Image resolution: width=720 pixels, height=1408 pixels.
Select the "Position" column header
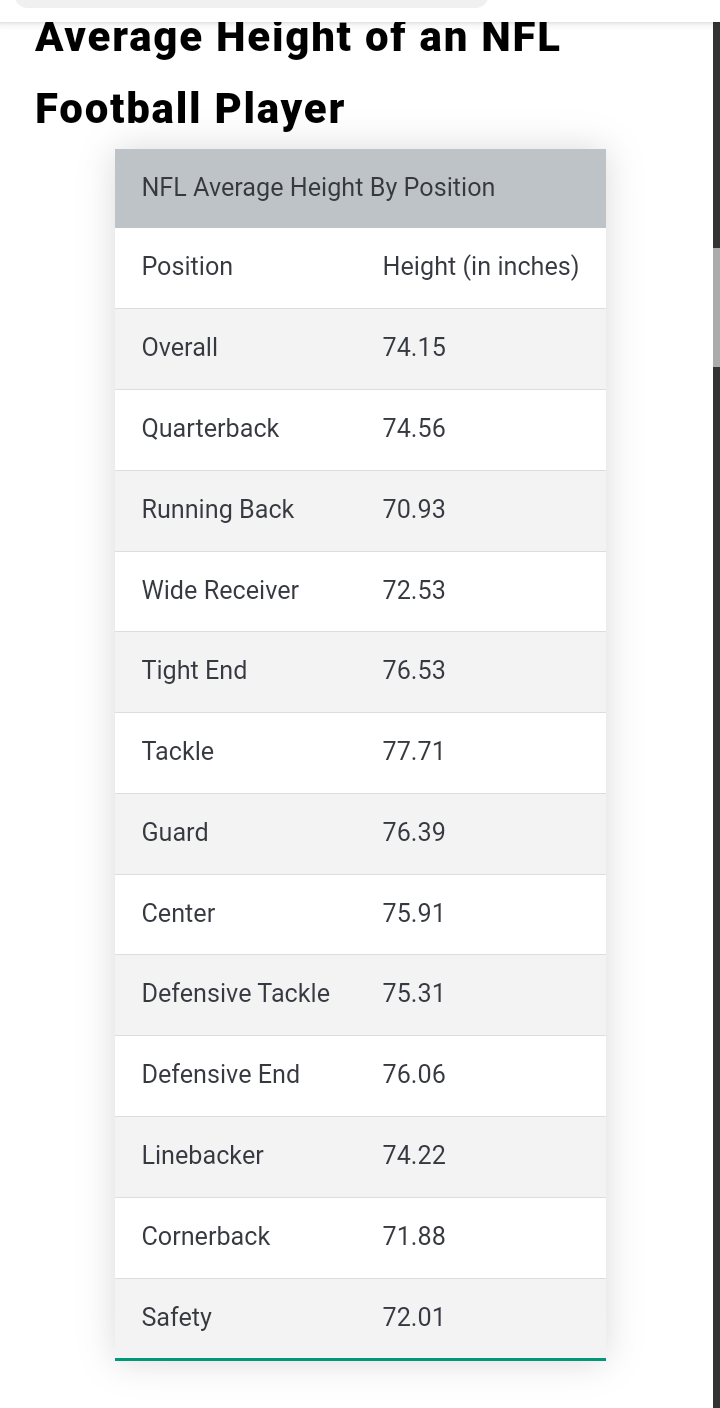pyautogui.click(x=187, y=267)
